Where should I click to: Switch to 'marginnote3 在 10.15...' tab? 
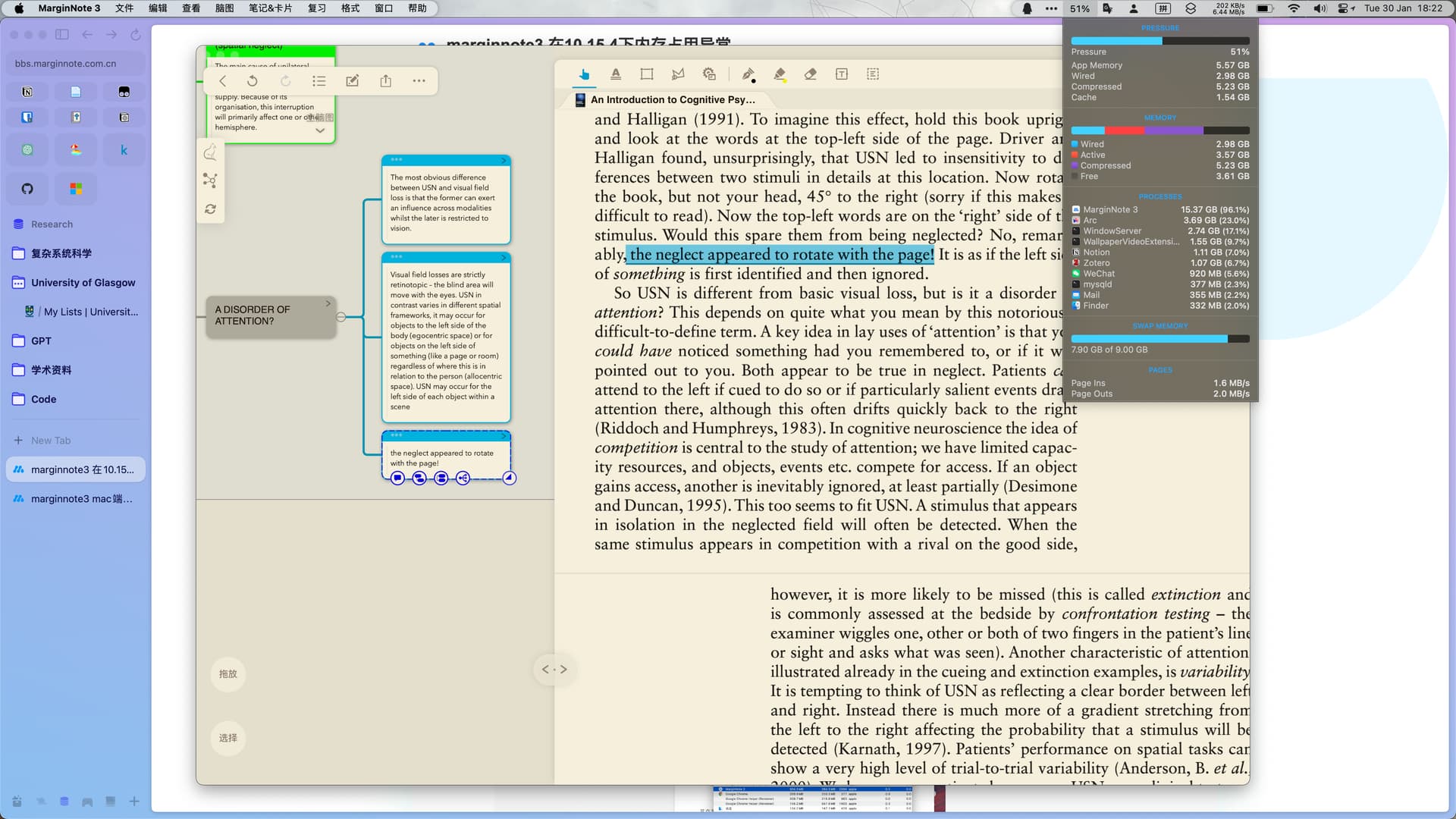(76, 469)
